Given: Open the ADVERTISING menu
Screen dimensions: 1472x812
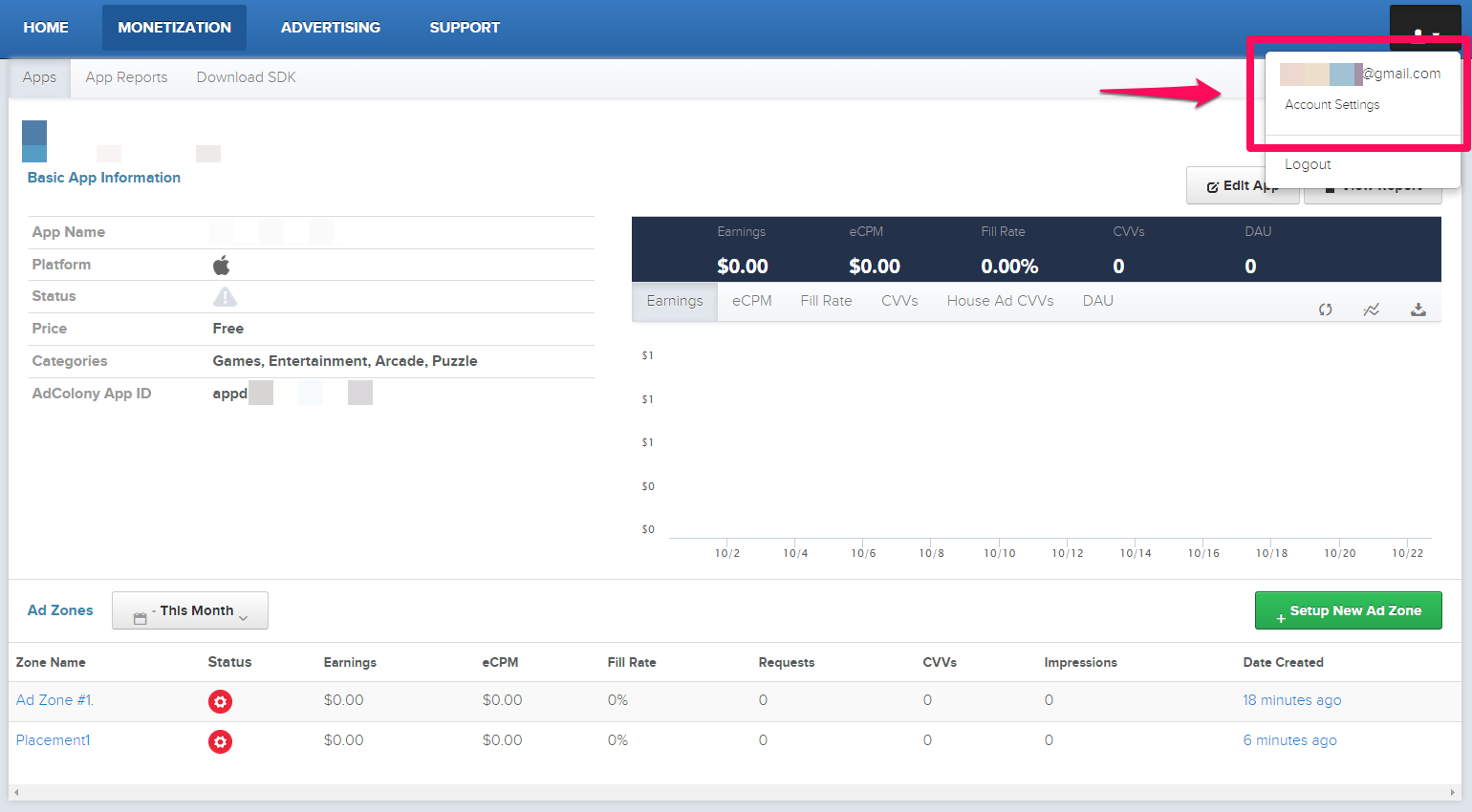Looking at the screenshot, I should pos(331,28).
